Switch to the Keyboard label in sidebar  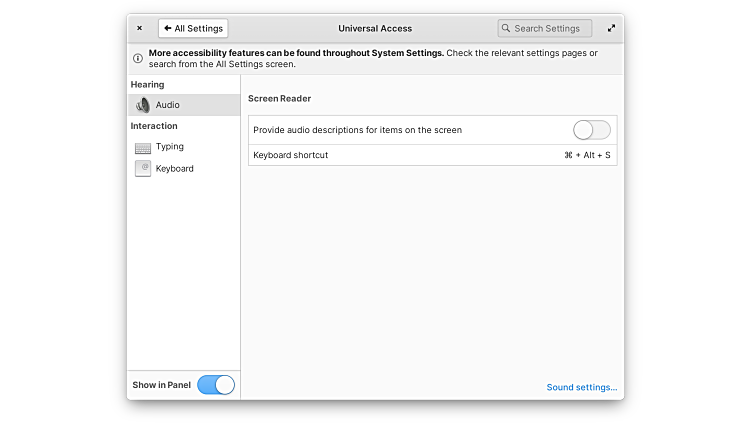pos(175,169)
